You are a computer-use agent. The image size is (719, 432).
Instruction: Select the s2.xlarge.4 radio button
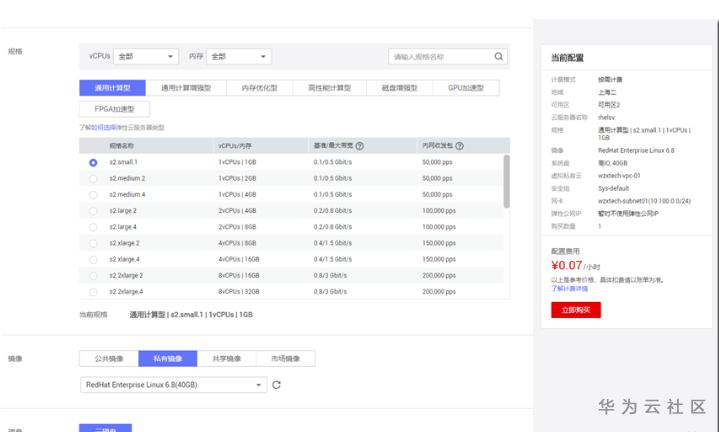tap(93, 260)
